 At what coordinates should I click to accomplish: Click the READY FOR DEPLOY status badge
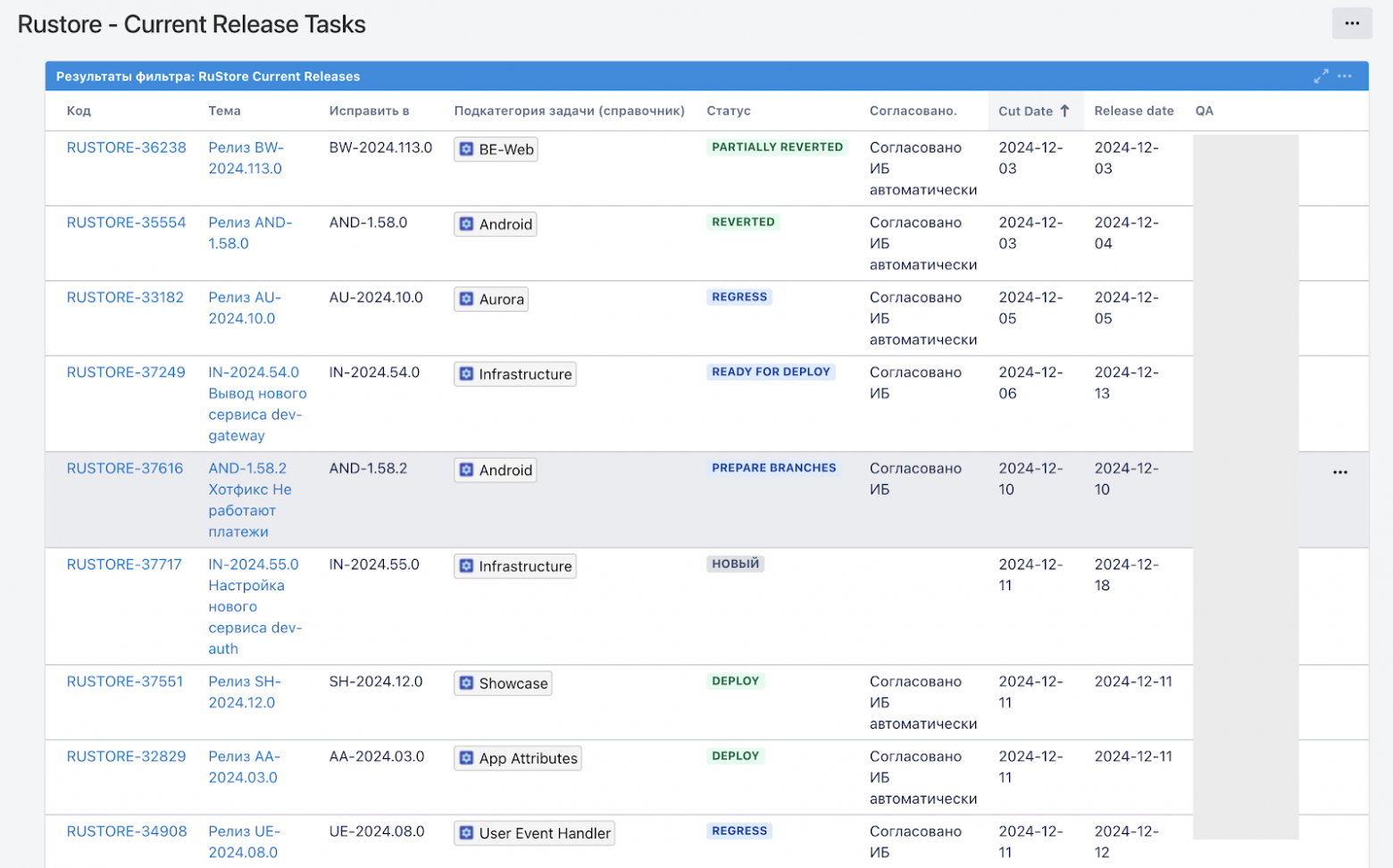pos(771,372)
